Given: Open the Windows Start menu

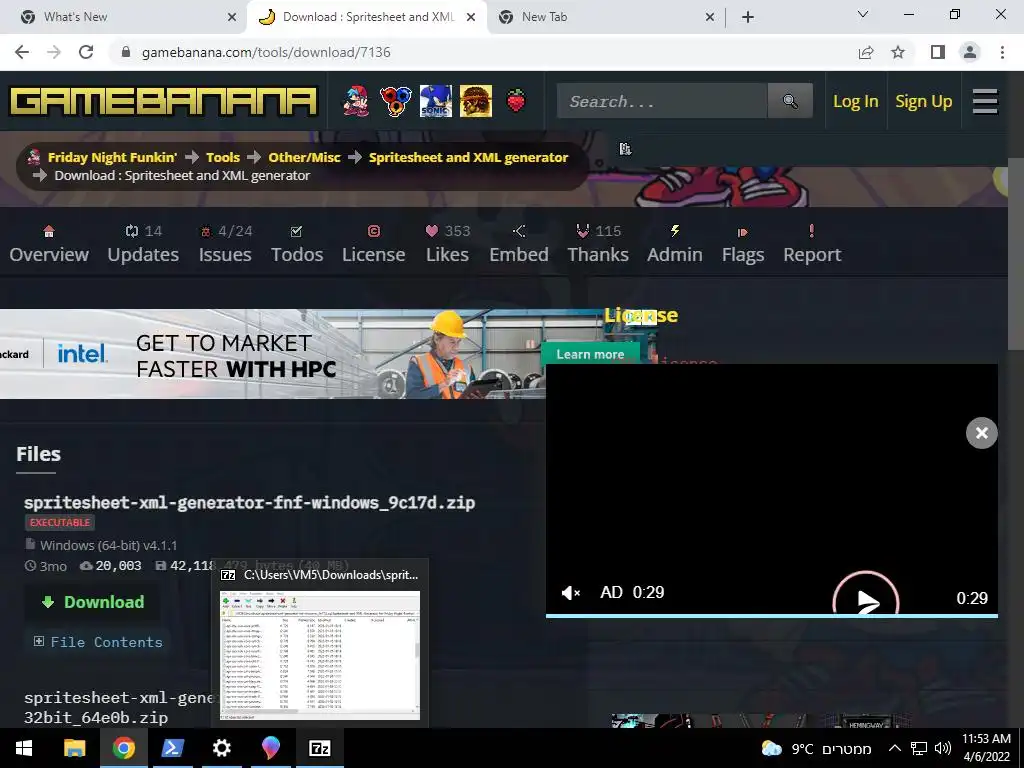Looking at the screenshot, I should pyautogui.click(x=24, y=748).
